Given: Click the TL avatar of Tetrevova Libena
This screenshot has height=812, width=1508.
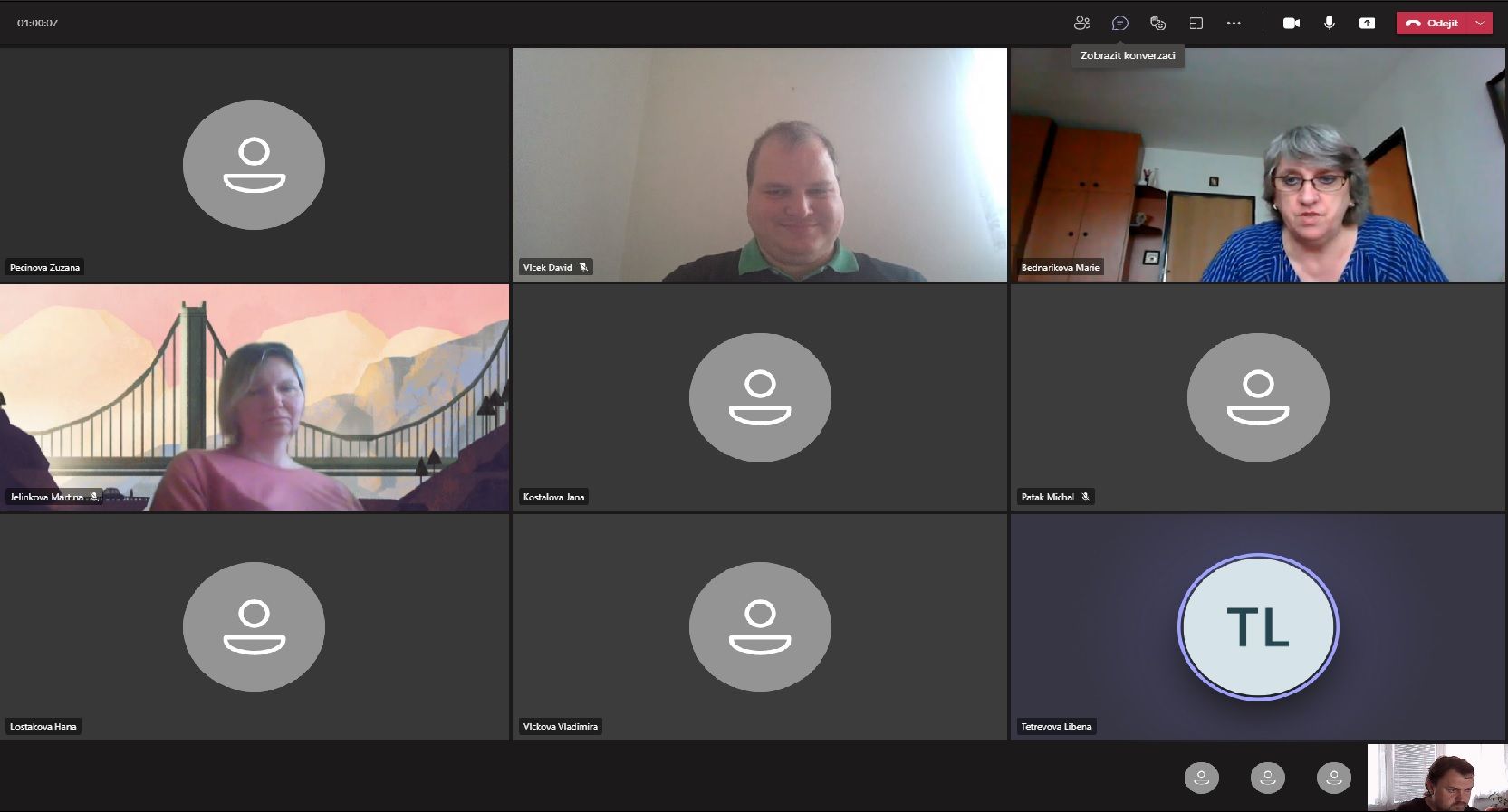Looking at the screenshot, I should [x=1257, y=626].
